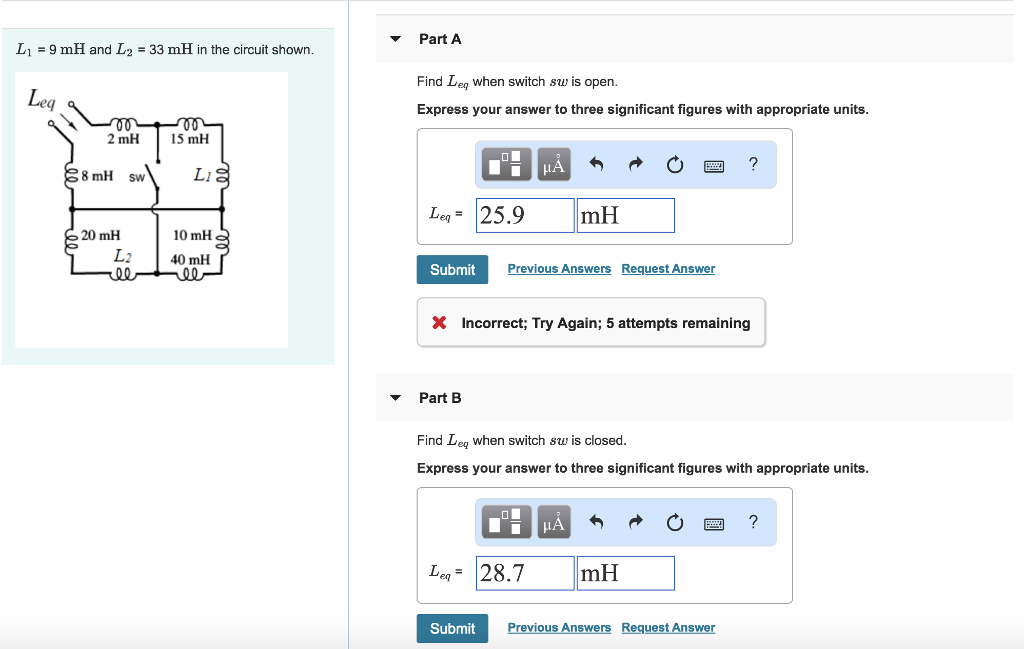Click the Part A heading text
The height and width of the screenshot is (649, 1024).
(x=440, y=39)
